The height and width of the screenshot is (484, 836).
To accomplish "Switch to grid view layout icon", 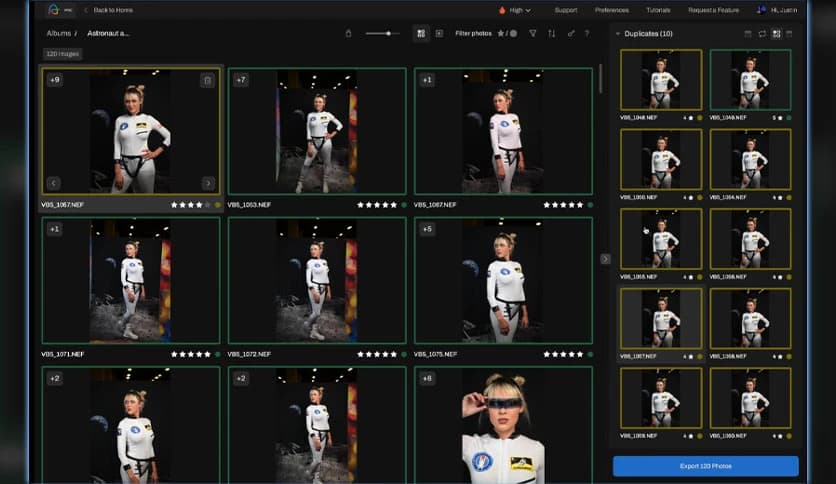I will (x=421, y=33).
